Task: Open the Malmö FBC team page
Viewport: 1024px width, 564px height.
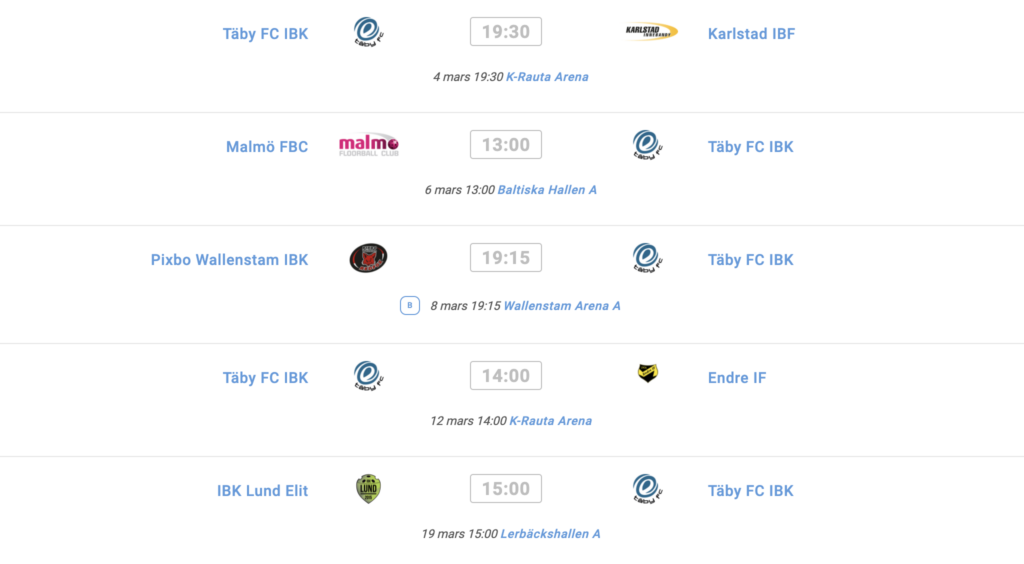Action: pos(267,147)
